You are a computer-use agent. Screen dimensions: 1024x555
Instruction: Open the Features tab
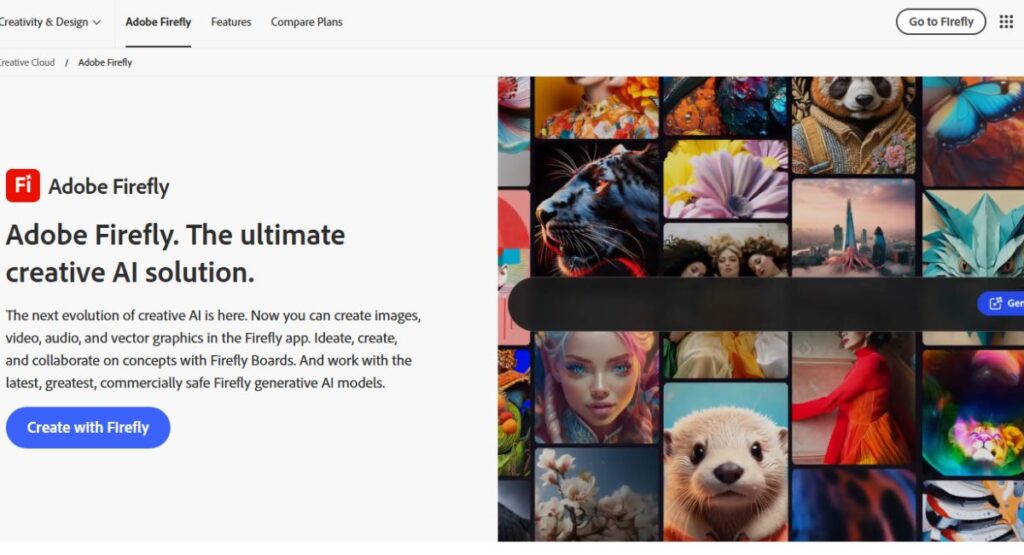coord(231,22)
